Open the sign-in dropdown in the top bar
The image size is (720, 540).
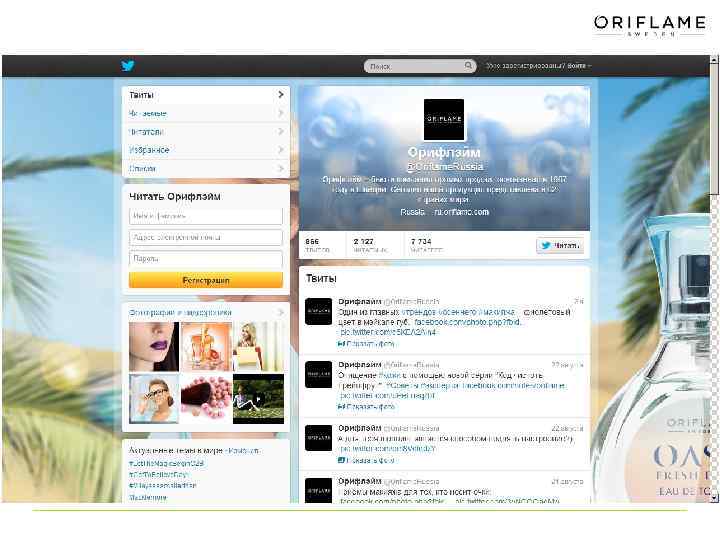(x=539, y=66)
